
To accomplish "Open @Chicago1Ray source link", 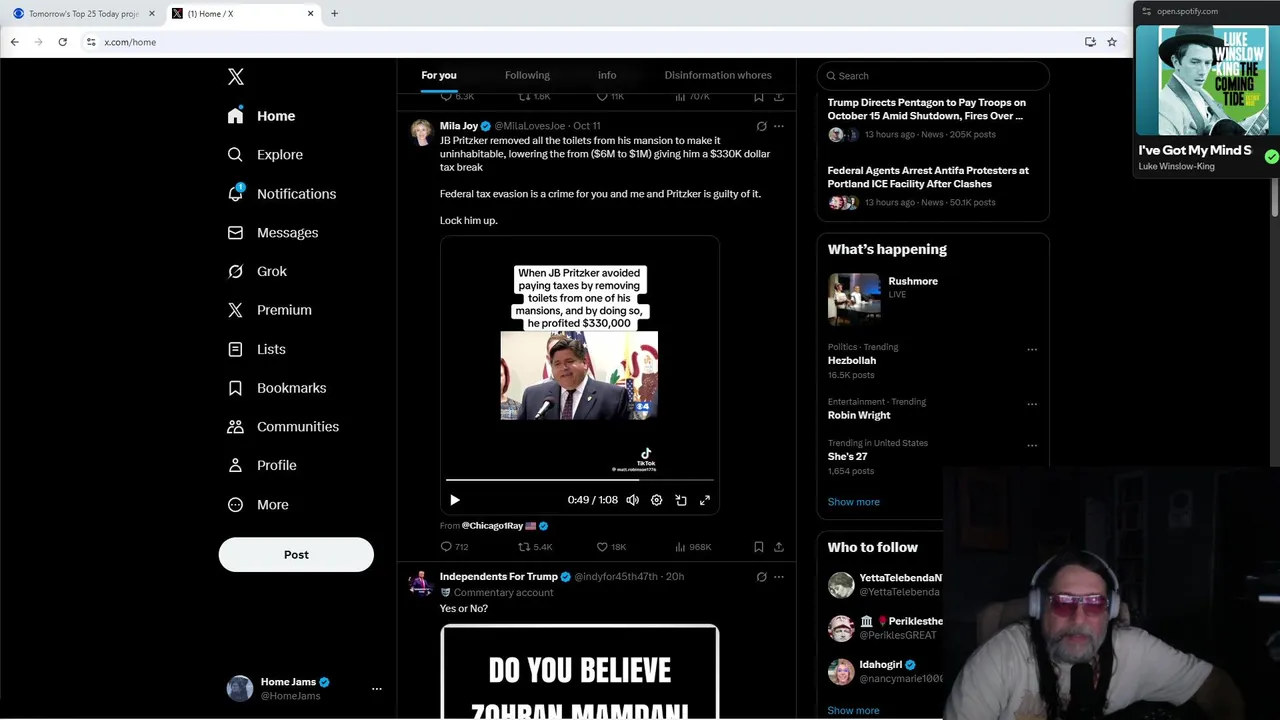I will 492,526.
